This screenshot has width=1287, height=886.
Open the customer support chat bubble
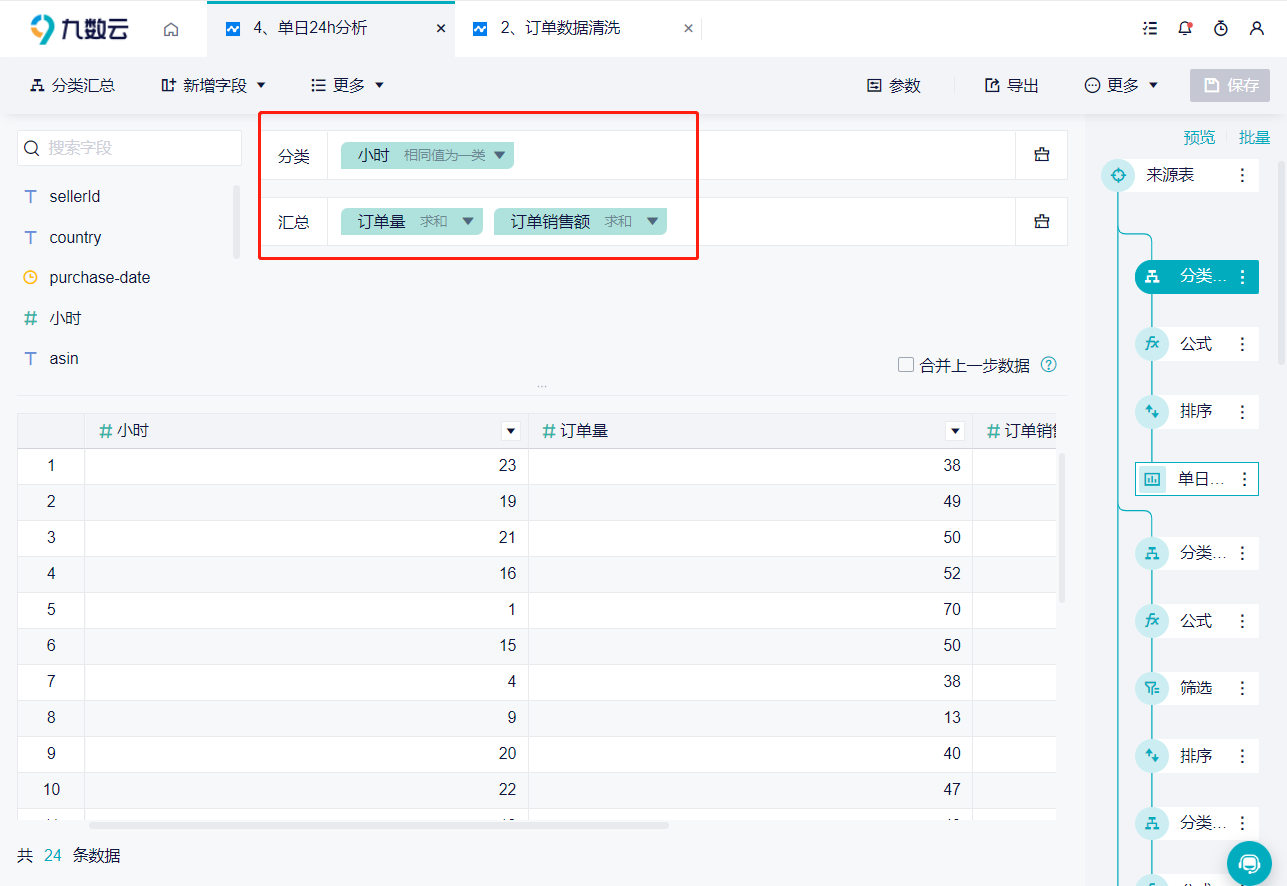coord(1249,863)
